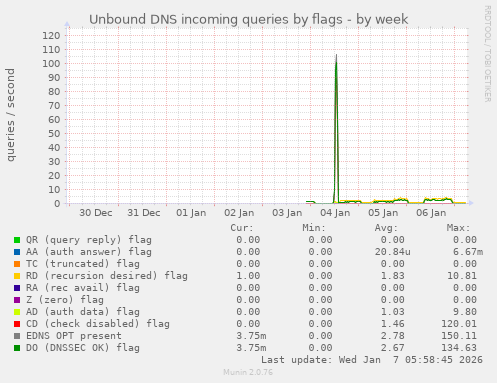Click the Avg value 2.78 for EDNS OPT
497x383 pixels.
point(393,336)
